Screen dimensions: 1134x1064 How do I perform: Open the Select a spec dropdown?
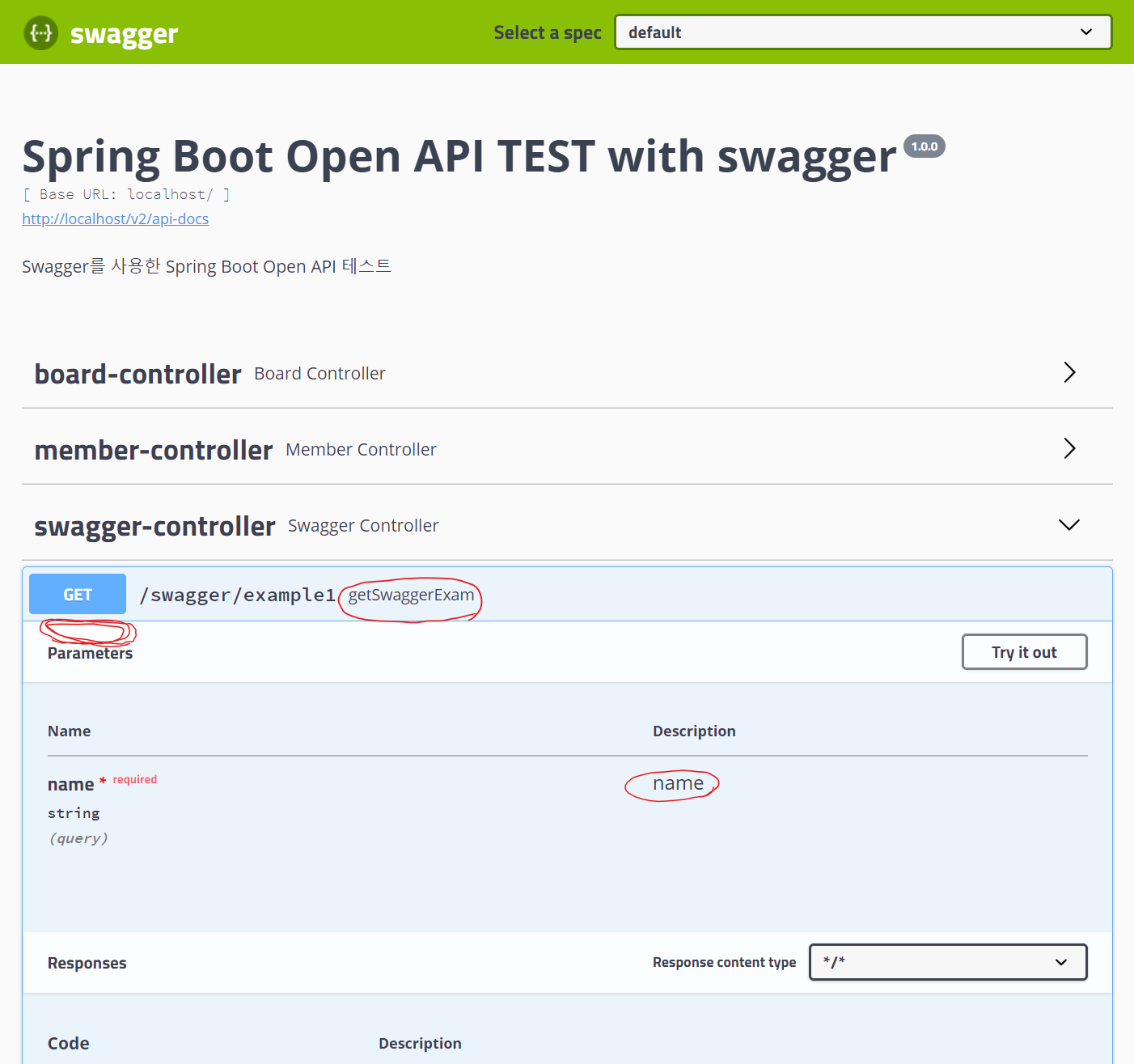[863, 32]
